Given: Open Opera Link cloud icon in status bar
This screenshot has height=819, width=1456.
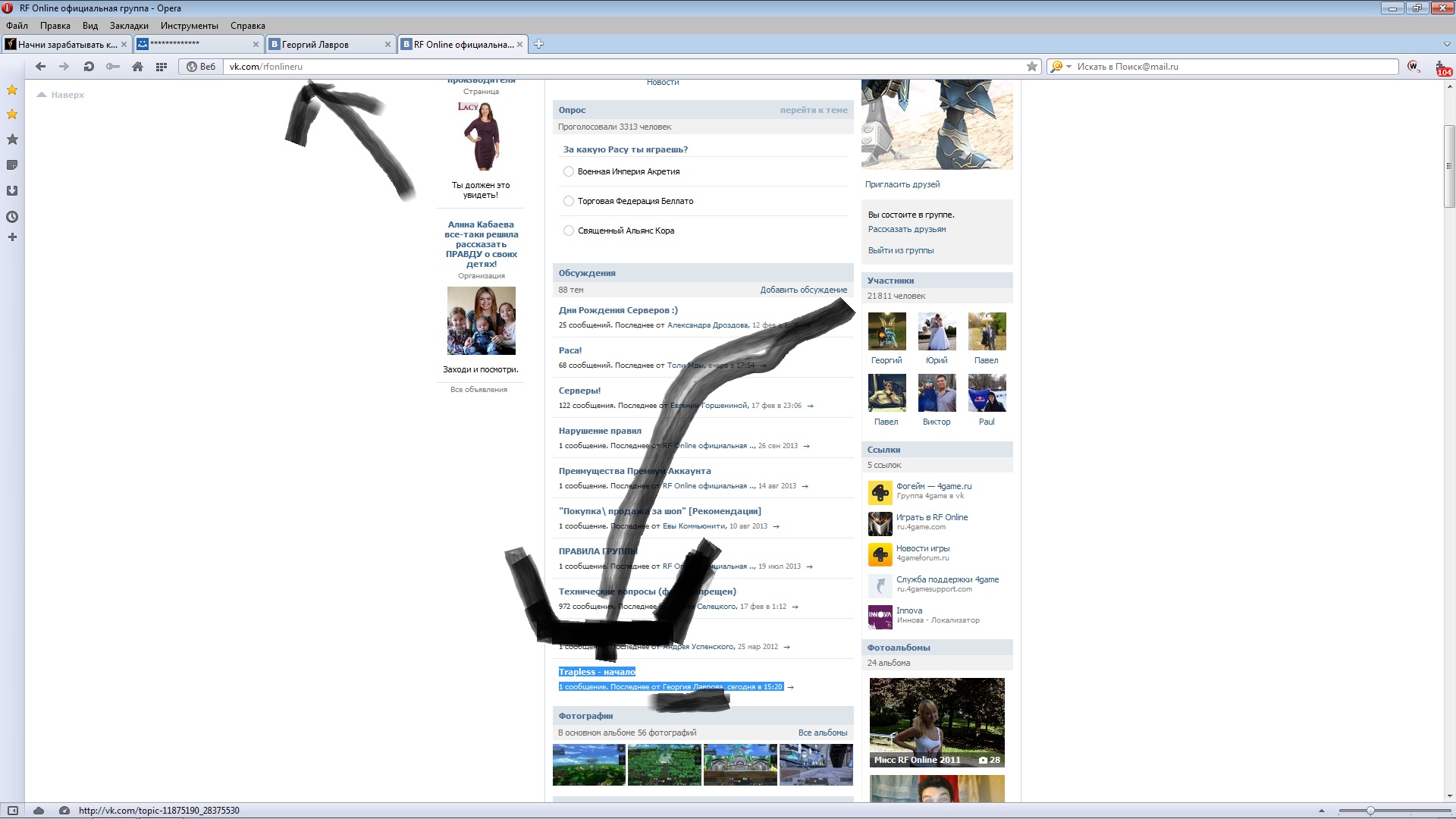Looking at the screenshot, I should point(39,811).
